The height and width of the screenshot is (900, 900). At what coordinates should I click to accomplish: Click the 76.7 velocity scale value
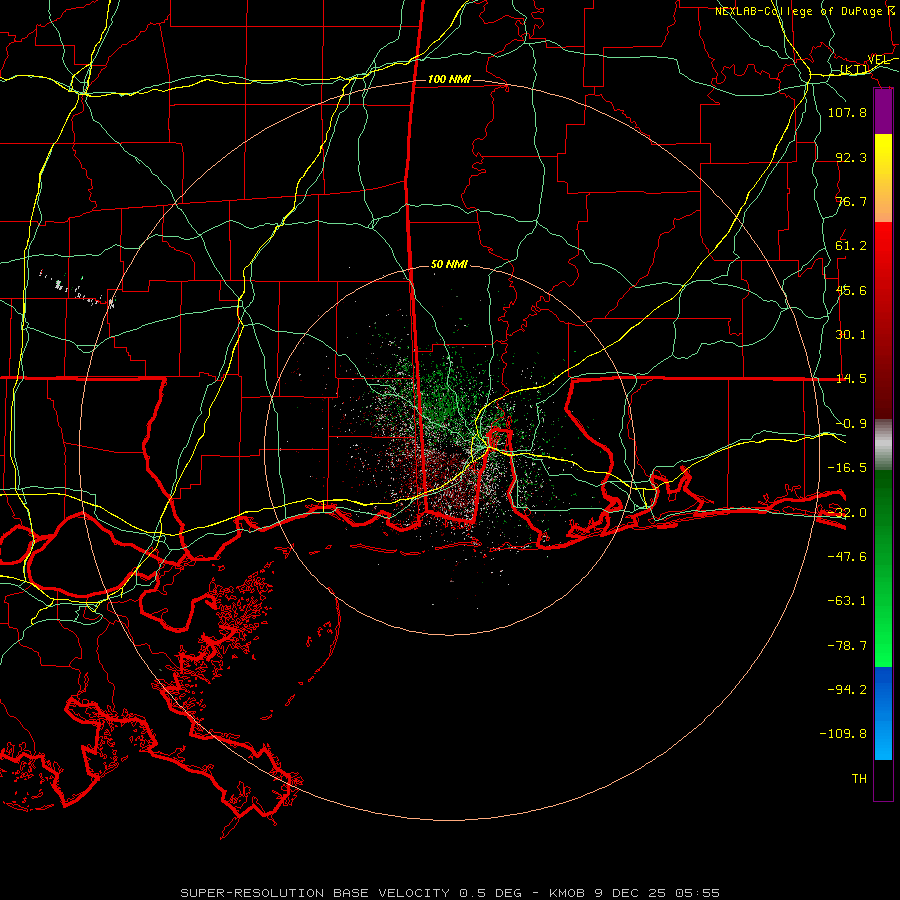851,201
